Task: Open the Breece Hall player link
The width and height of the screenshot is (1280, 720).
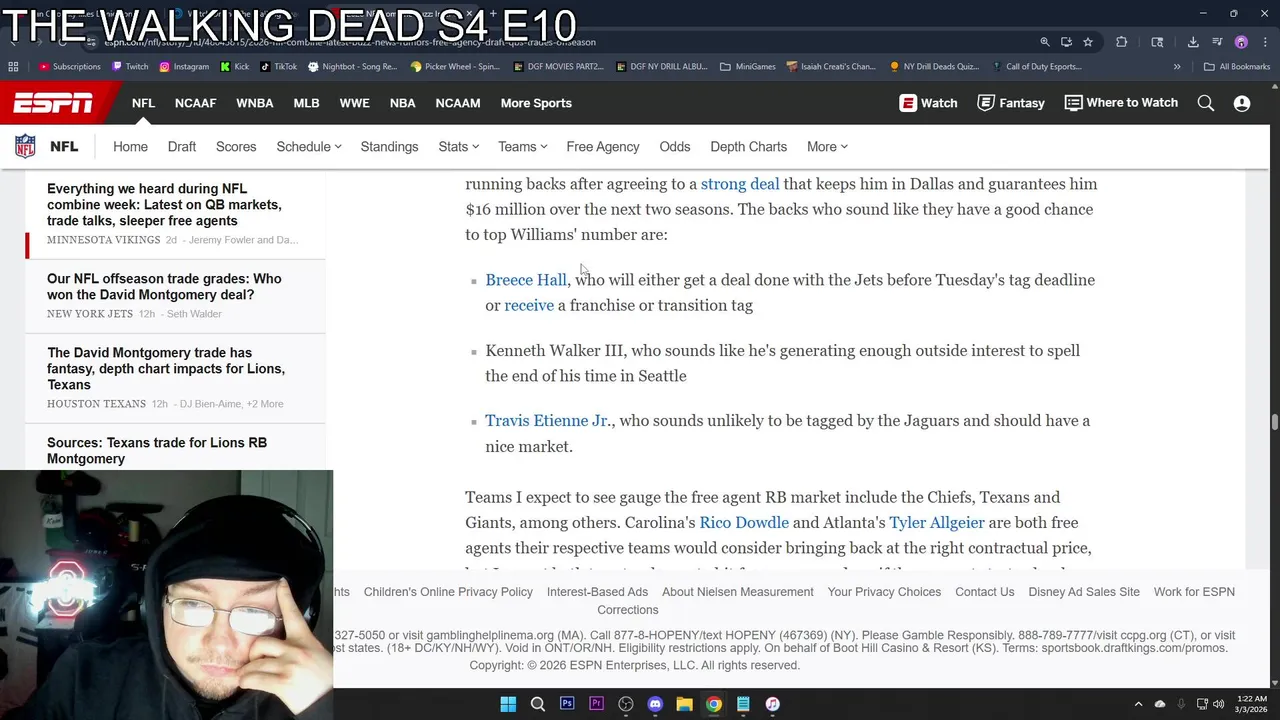Action: (x=526, y=280)
